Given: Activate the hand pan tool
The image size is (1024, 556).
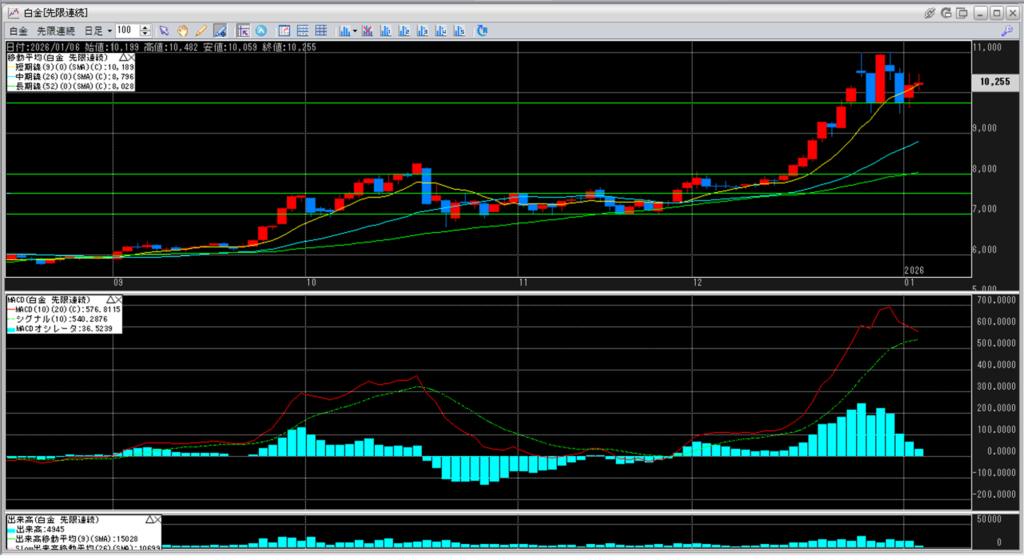Looking at the screenshot, I should (x=183, y=31).
